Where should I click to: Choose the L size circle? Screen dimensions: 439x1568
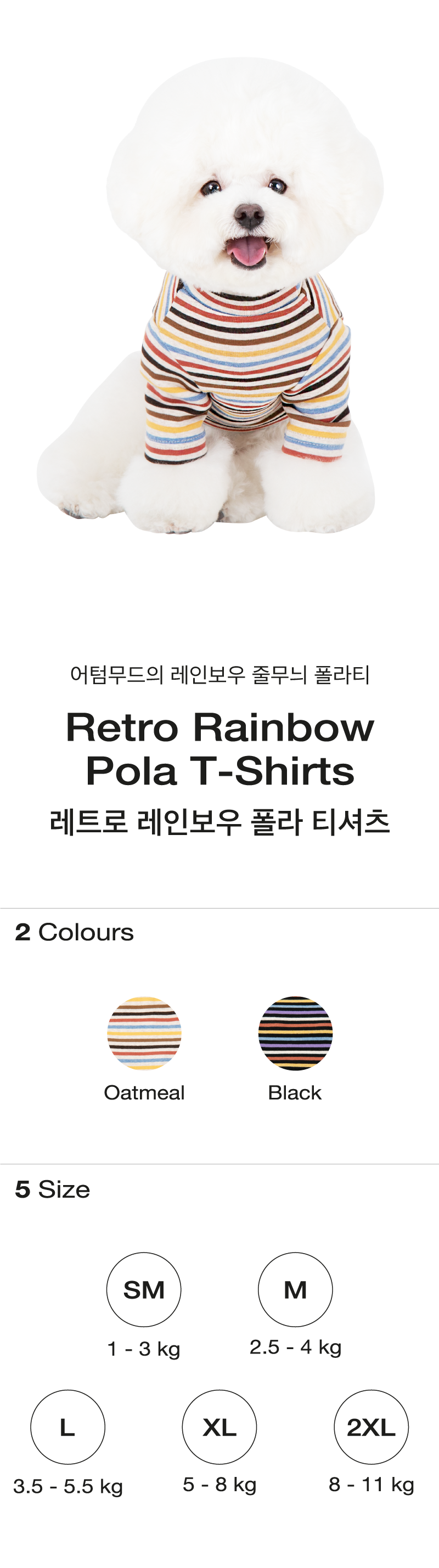(67, 1427)
